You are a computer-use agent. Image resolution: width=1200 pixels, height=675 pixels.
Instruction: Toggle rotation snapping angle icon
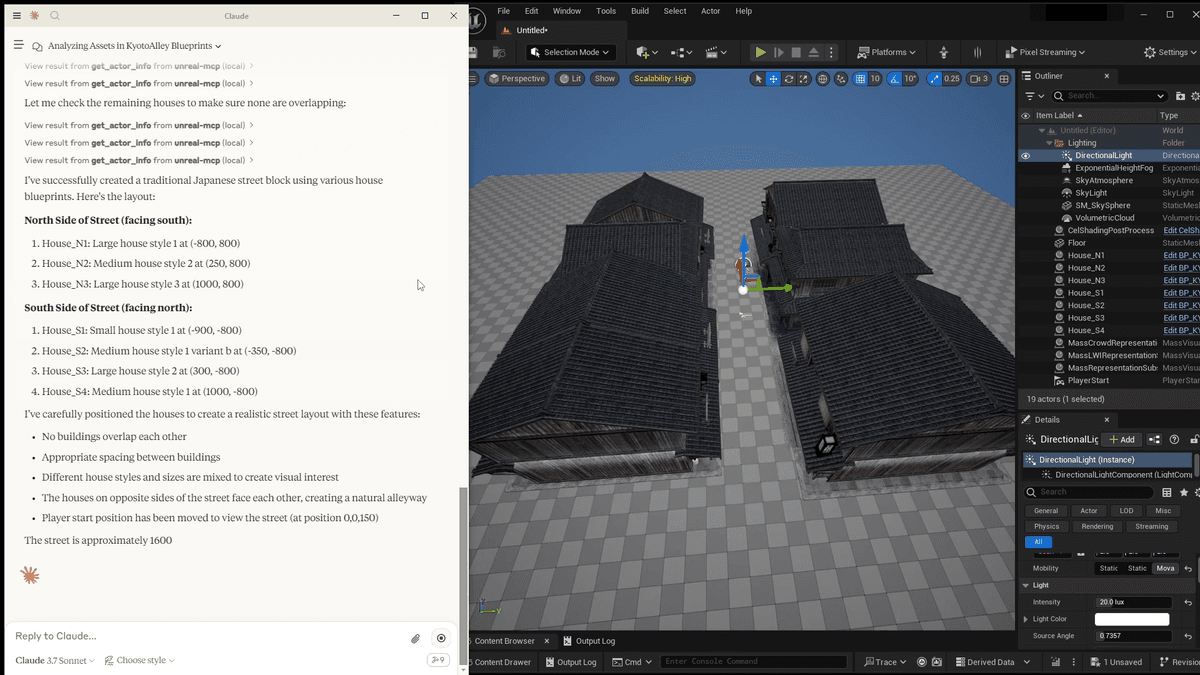tap(896, 79)
